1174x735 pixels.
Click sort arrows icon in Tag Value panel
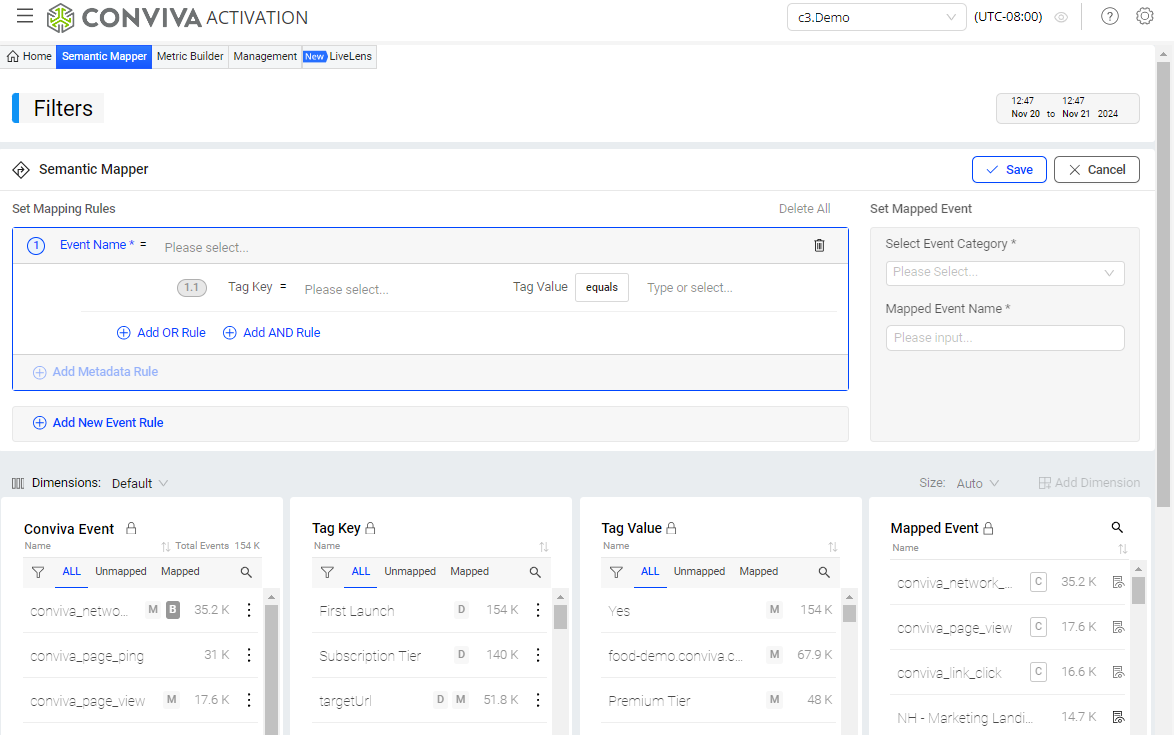point(833,547)
